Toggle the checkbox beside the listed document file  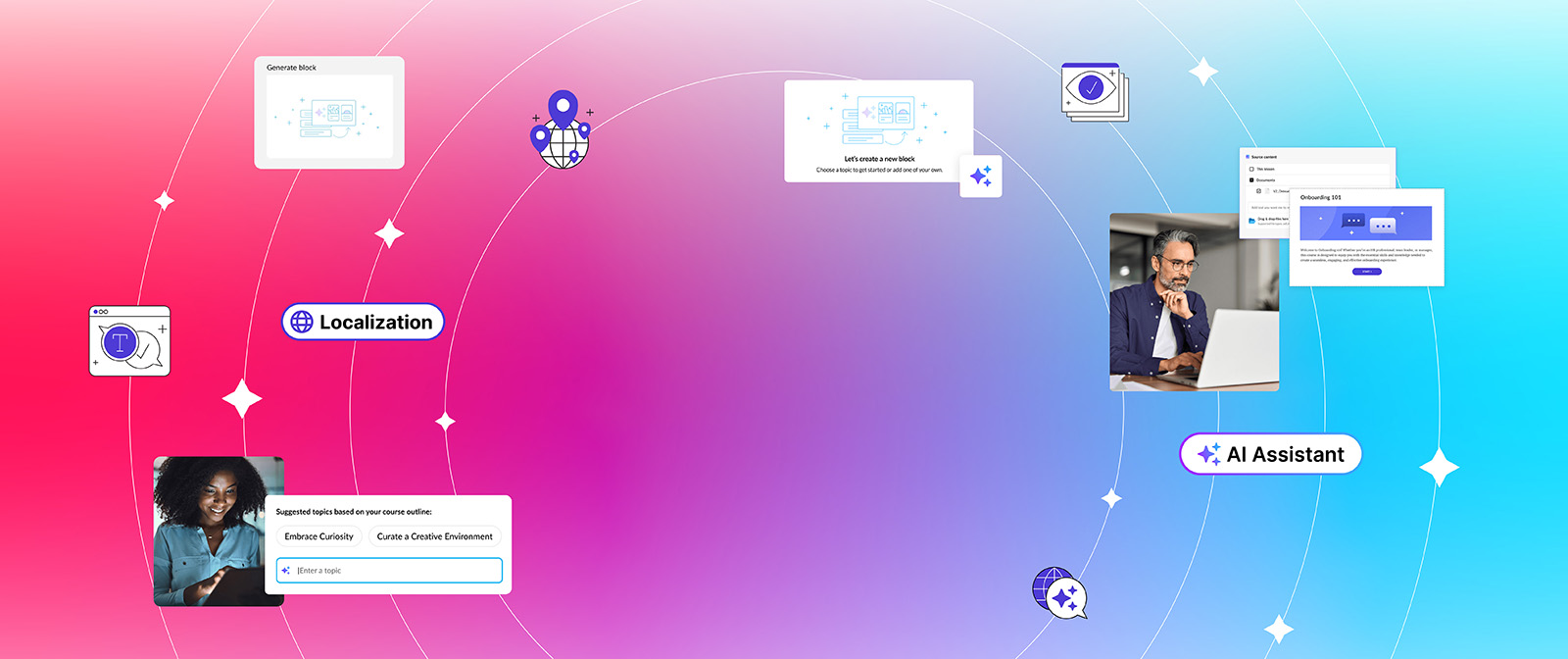pos(1259,191)
